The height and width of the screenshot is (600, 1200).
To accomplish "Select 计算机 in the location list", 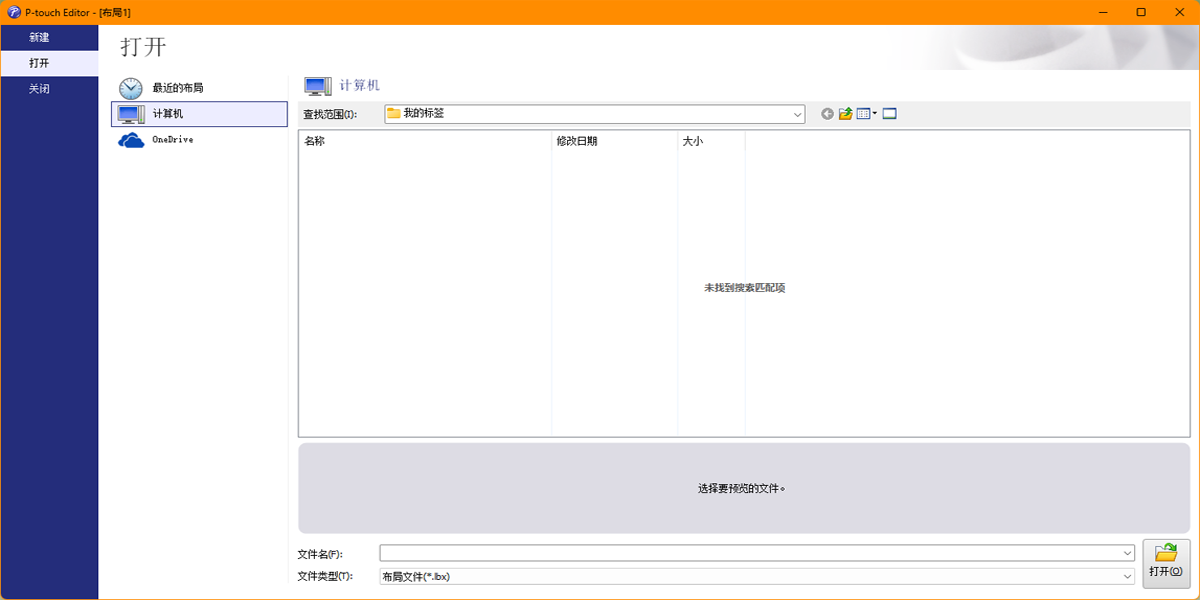I will coord(199,114).
